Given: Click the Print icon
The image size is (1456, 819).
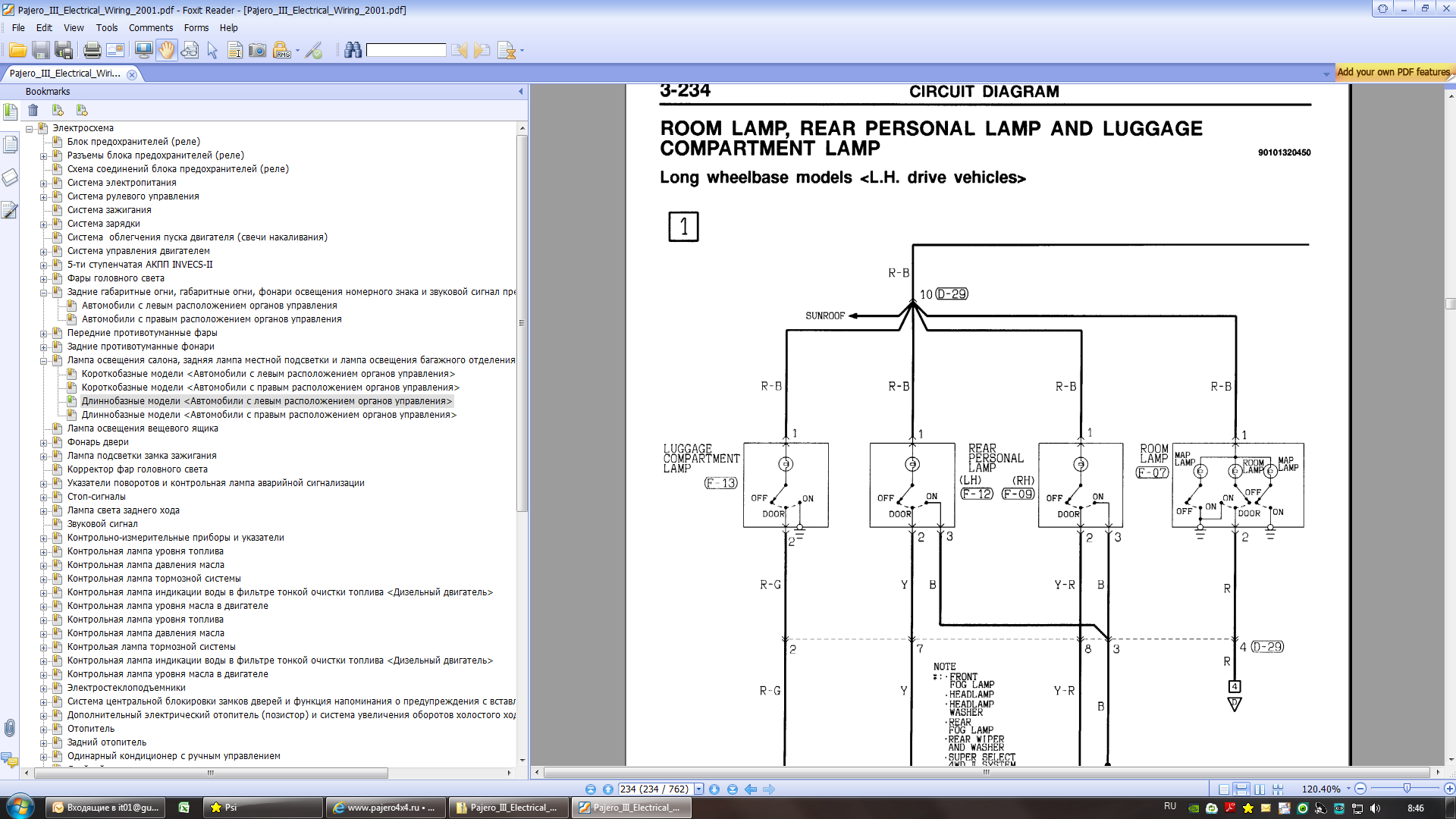Looking at the screenshot, I should (x=93, y=51).
